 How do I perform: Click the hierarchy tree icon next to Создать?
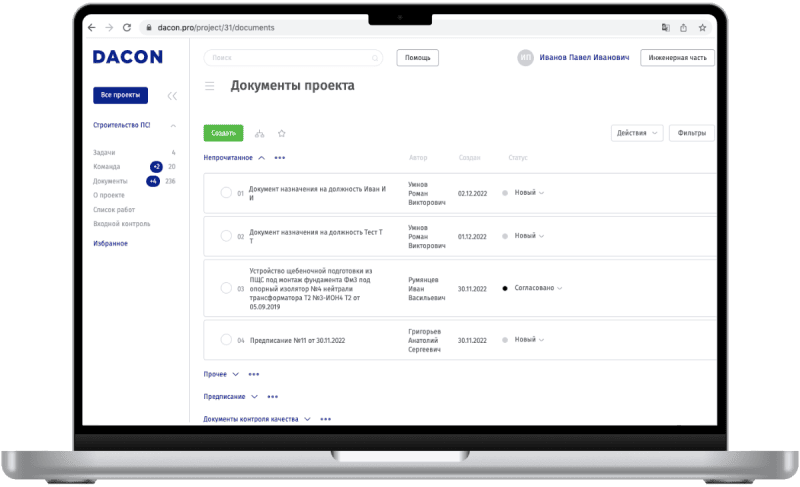[260, 133]
